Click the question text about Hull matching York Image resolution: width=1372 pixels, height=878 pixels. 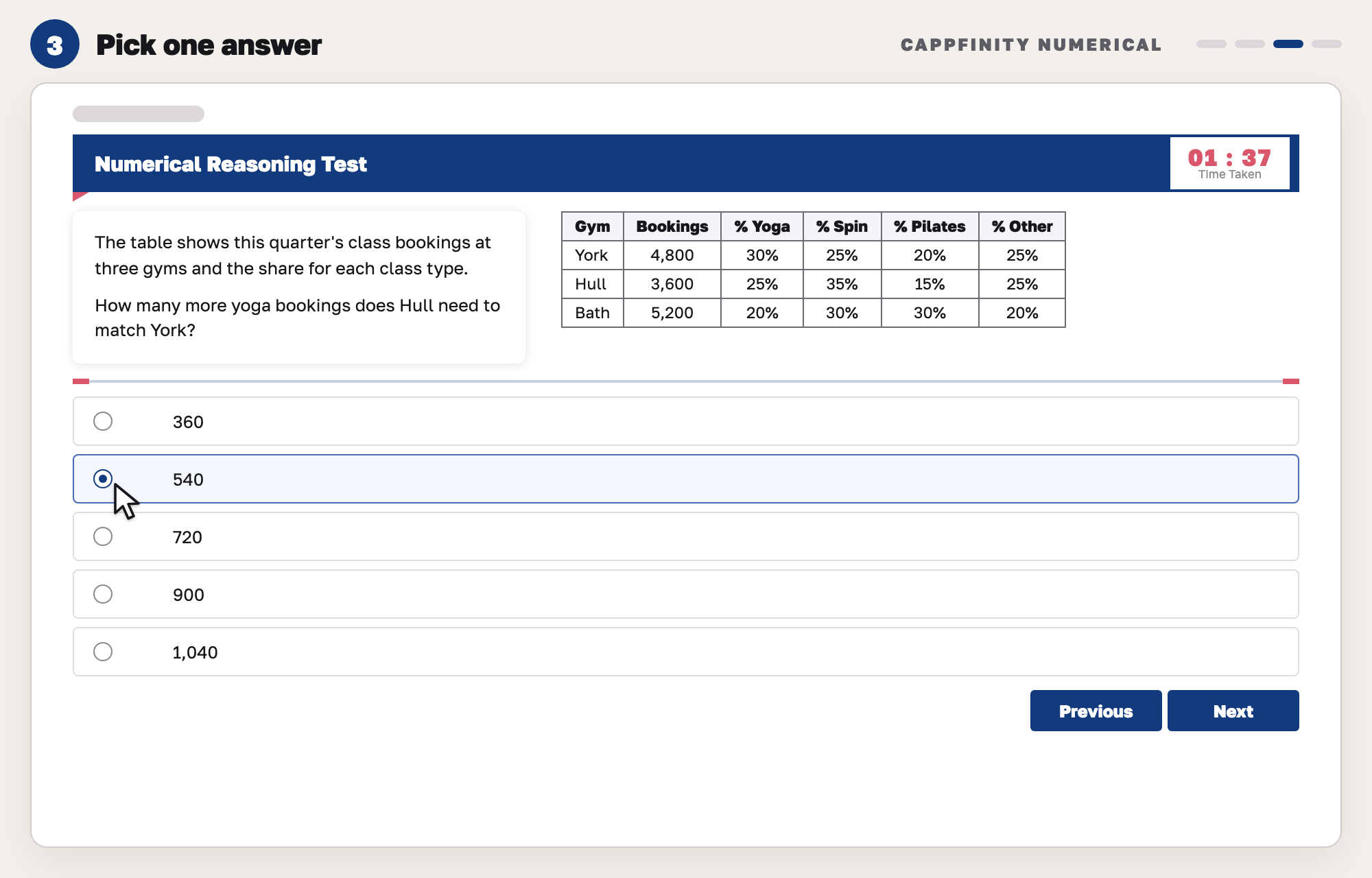click(297, 318)
